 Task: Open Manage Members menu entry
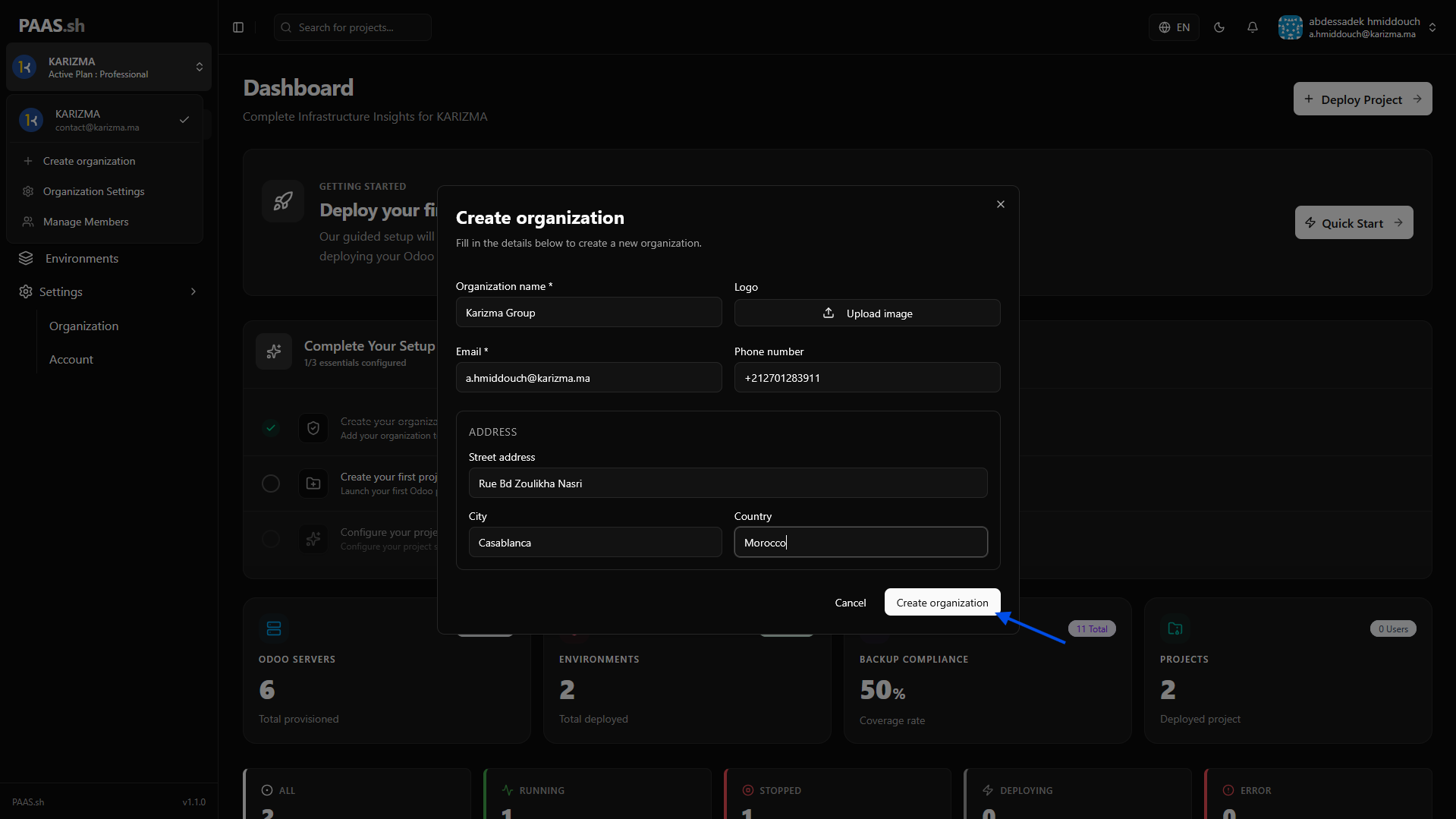pyautogui.click(x=105, y=222)
